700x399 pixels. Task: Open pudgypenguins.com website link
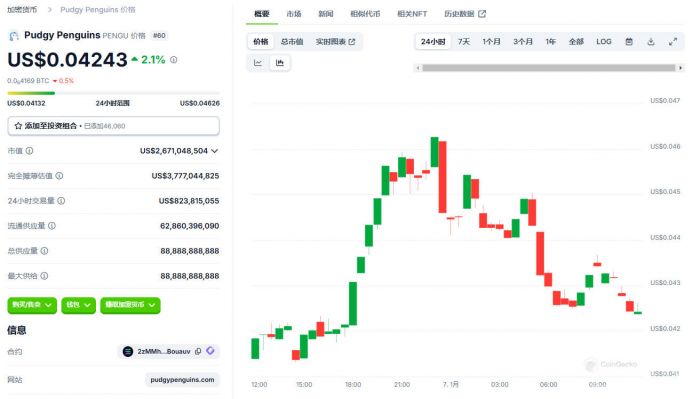[x=182, y=379]
